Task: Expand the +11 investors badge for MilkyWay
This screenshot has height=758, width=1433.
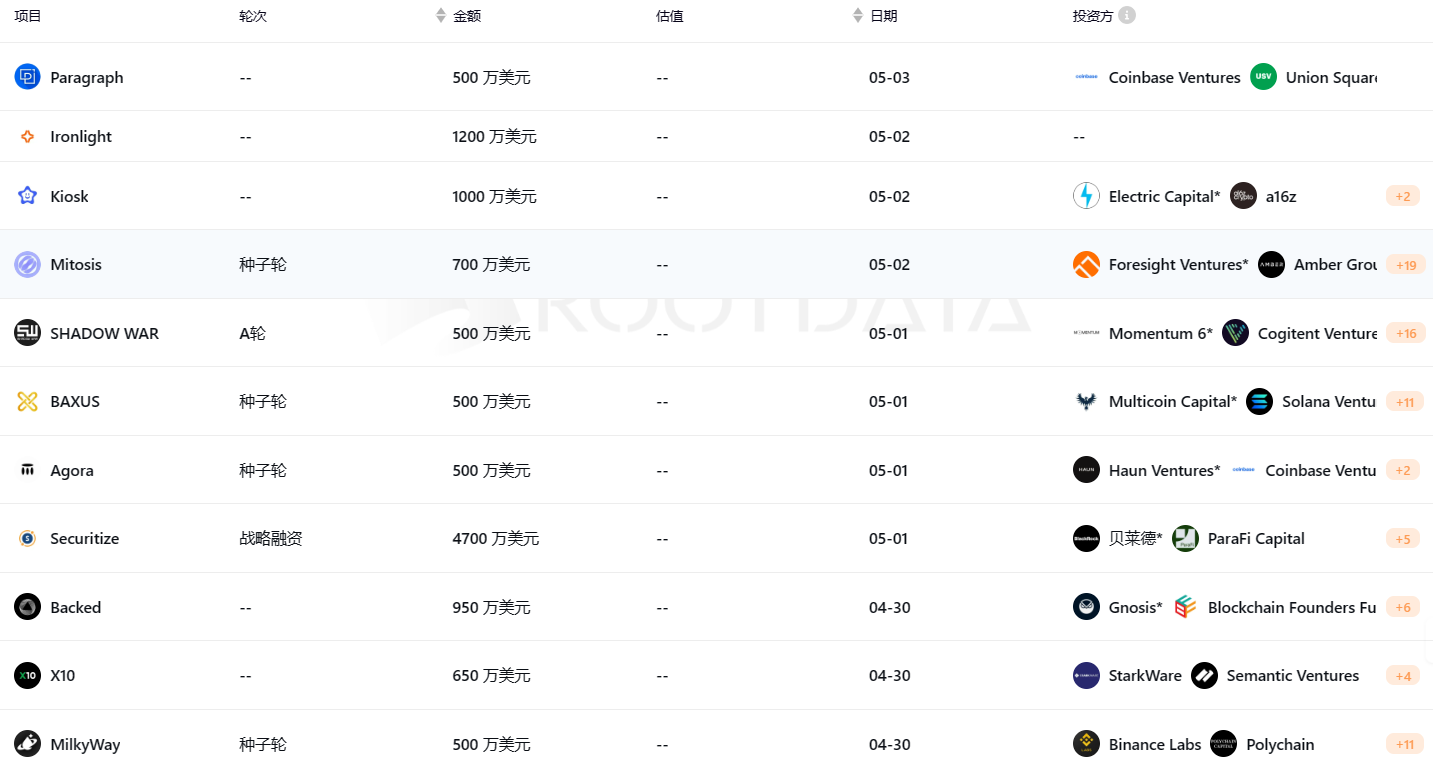Action: pos(1406,744)
